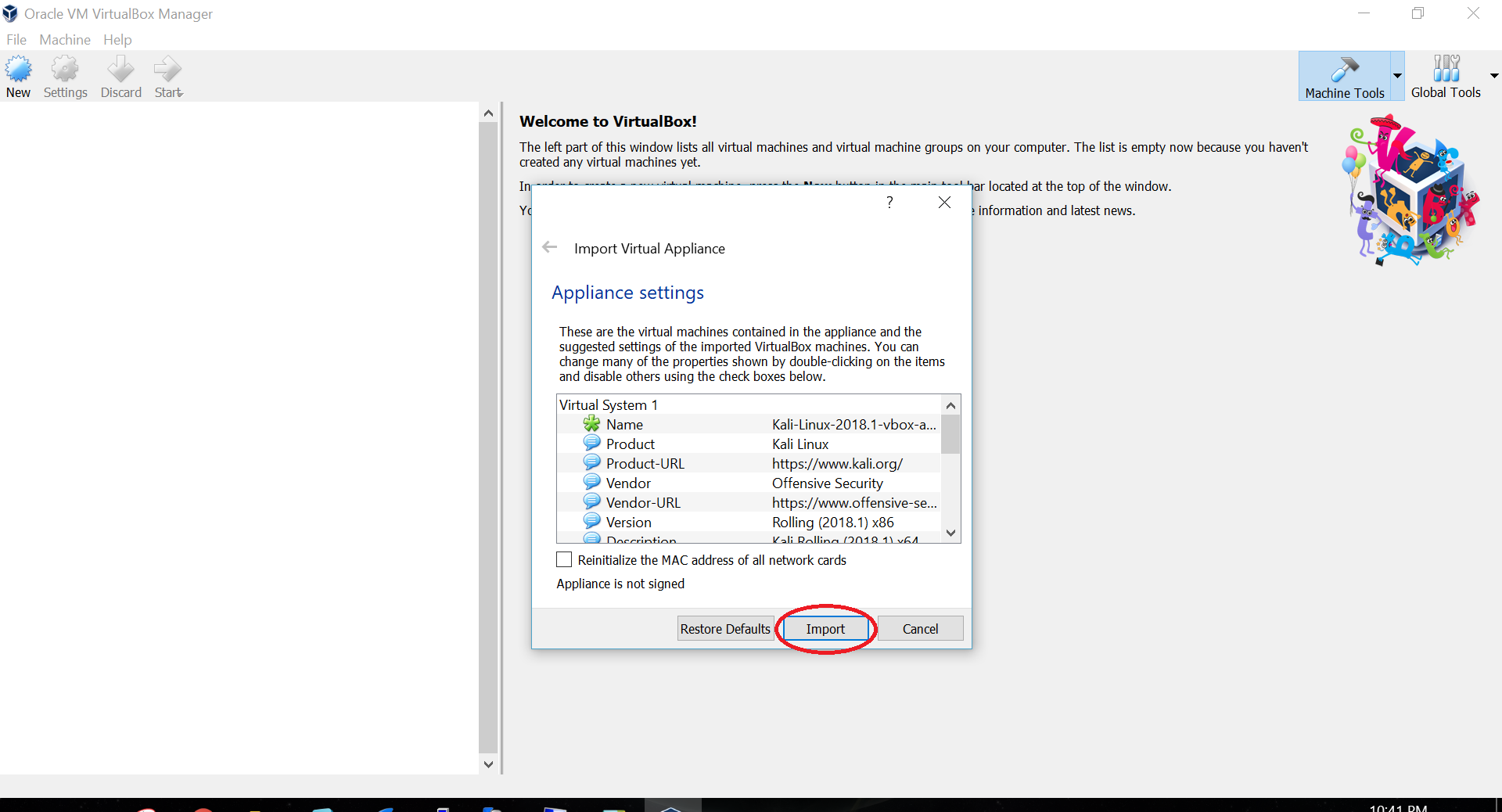Click the Restore Defaults button

725,629
